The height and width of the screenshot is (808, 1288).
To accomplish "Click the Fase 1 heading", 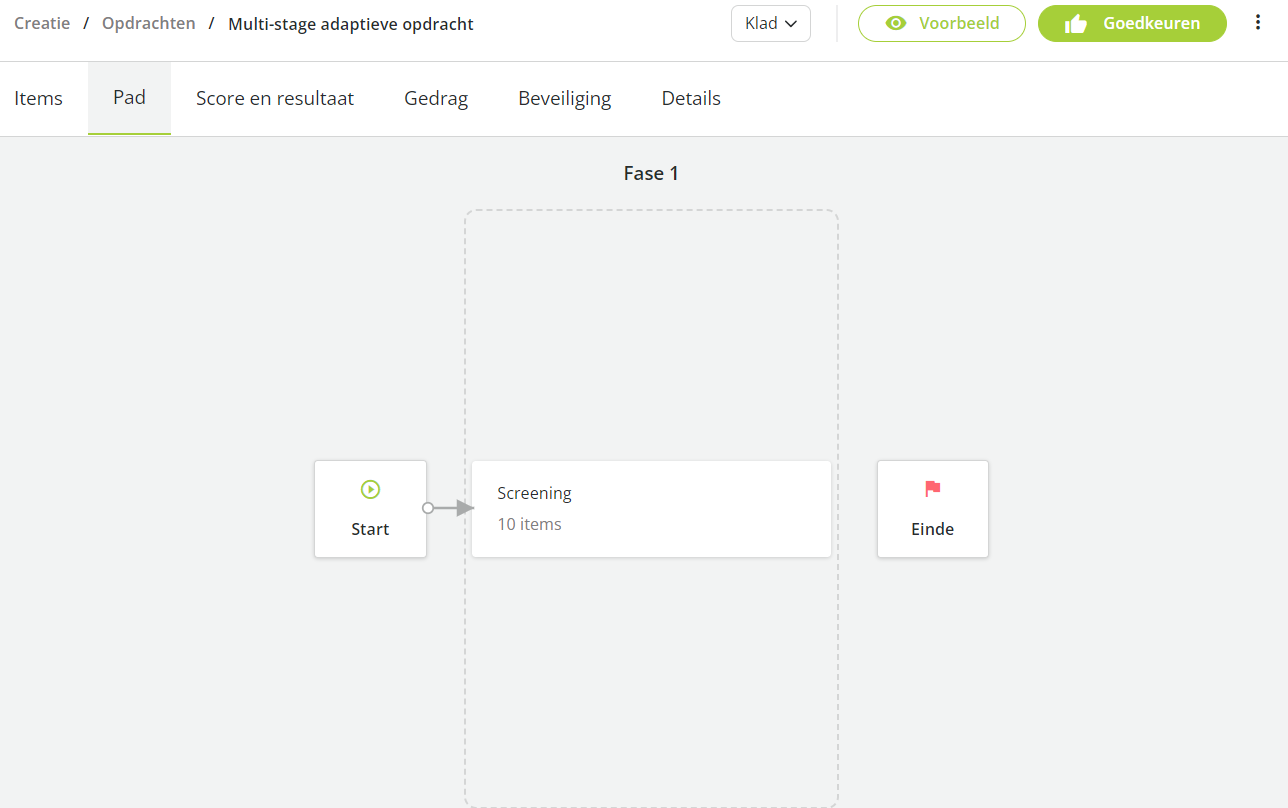I will coord(651,173).
